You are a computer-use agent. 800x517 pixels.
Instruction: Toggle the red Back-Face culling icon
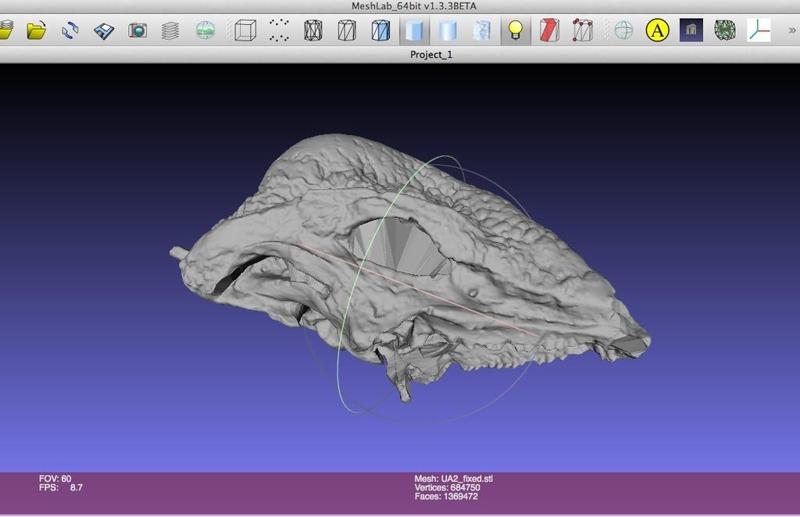(549, 31)
